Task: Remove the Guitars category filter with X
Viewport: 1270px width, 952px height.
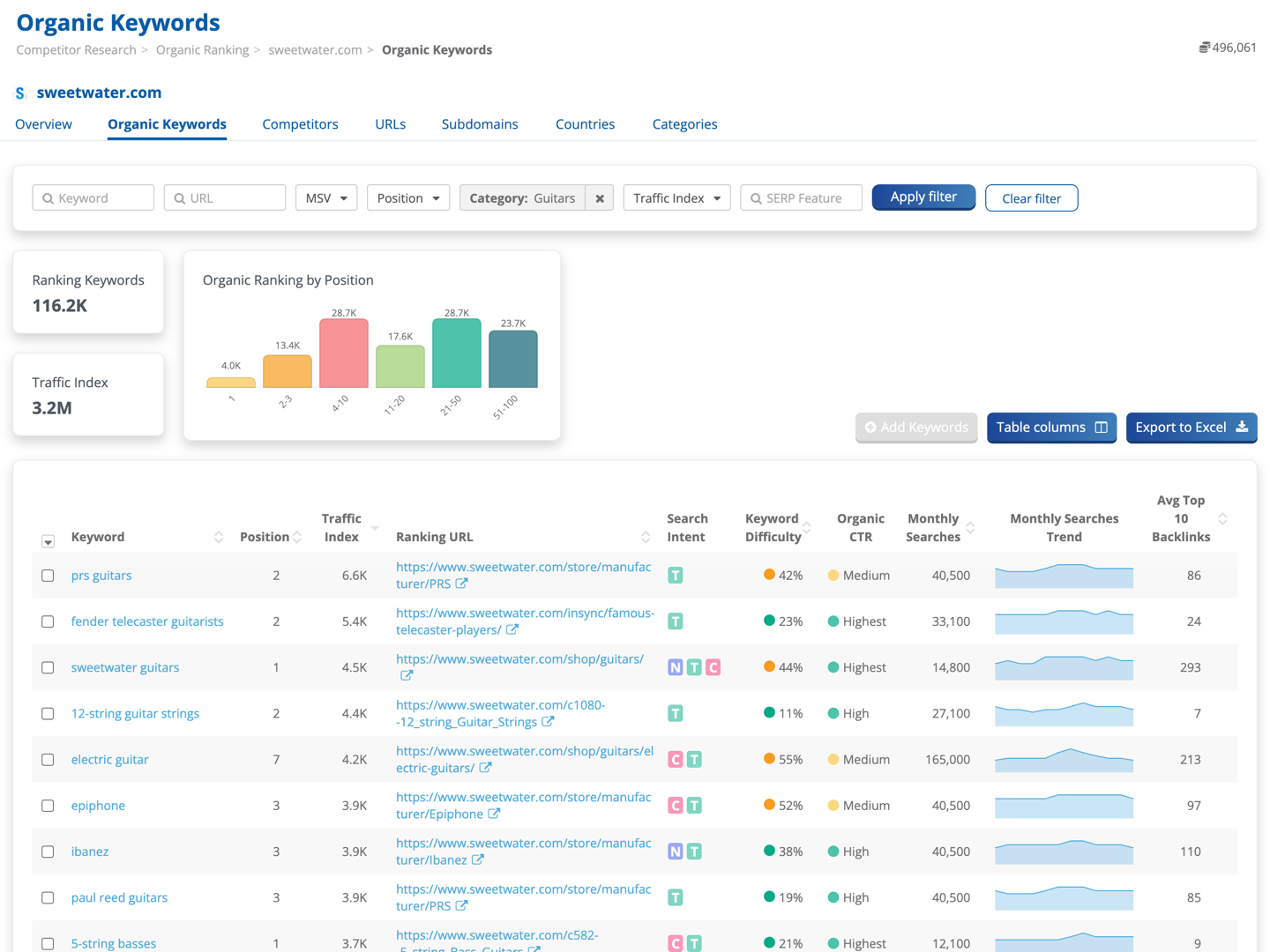Action: click(x=600, y=198)
